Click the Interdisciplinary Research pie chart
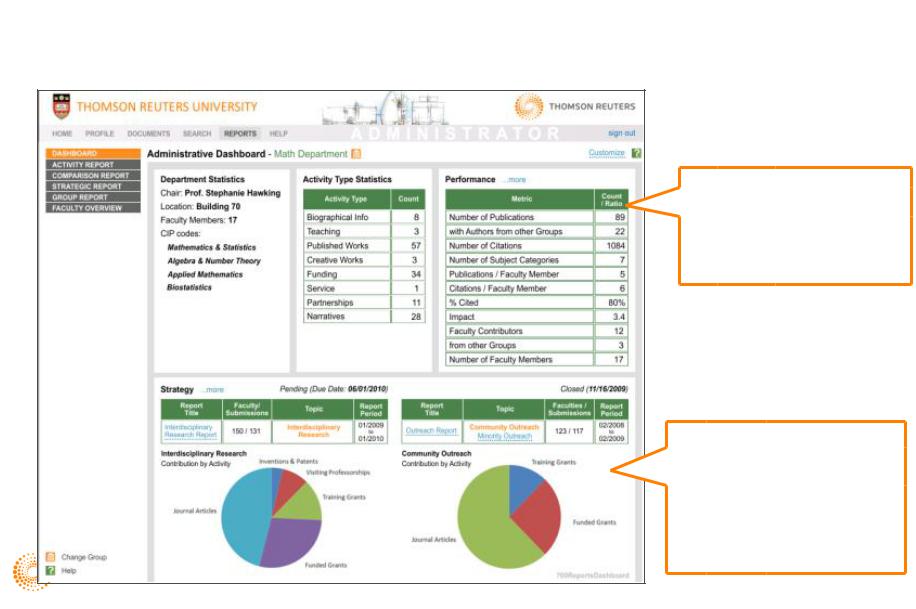 point(272,518)
